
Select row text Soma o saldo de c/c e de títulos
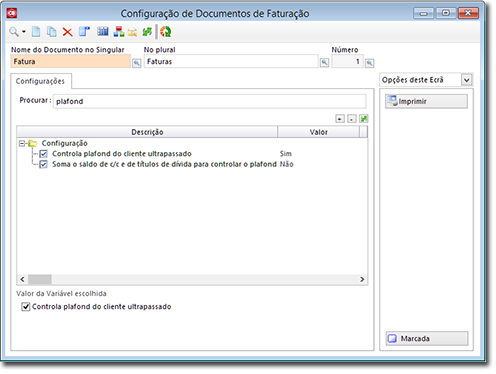click(x=164, y=164)
